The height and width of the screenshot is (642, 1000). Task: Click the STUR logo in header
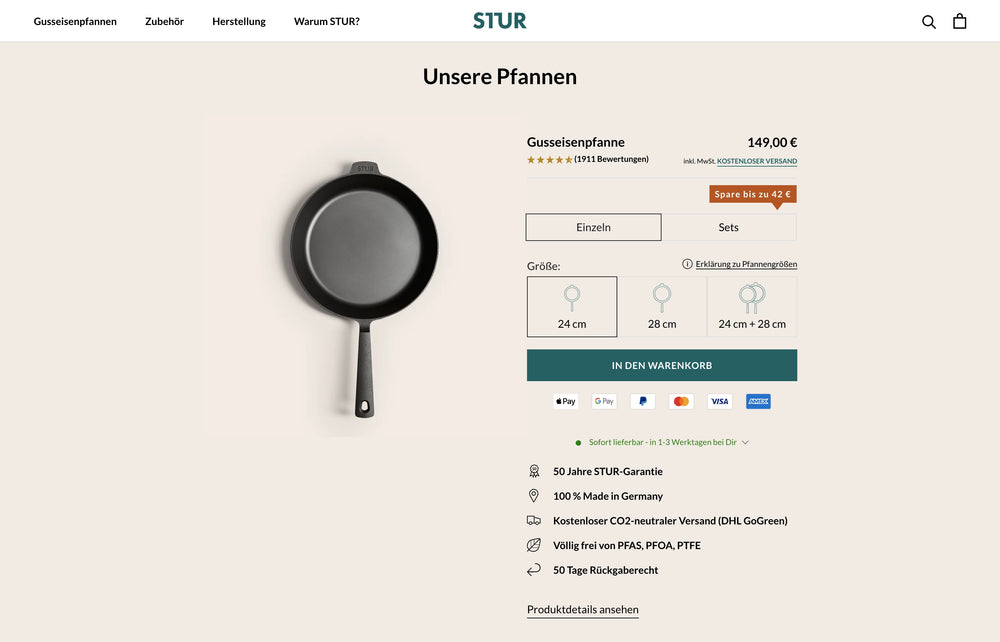point(499,21)
